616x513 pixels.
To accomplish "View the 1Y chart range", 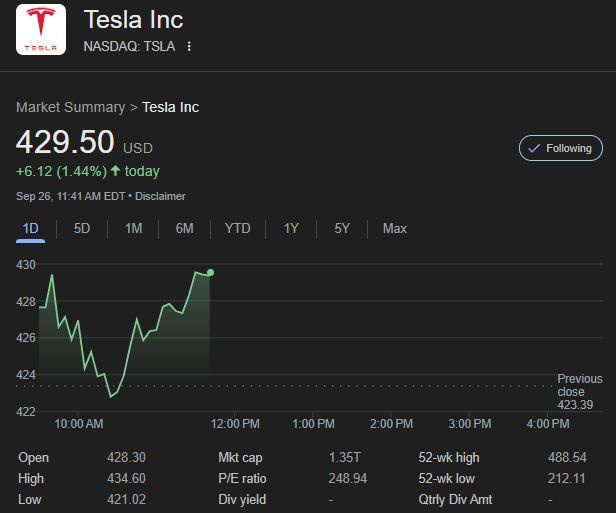I will pos(291,228).
